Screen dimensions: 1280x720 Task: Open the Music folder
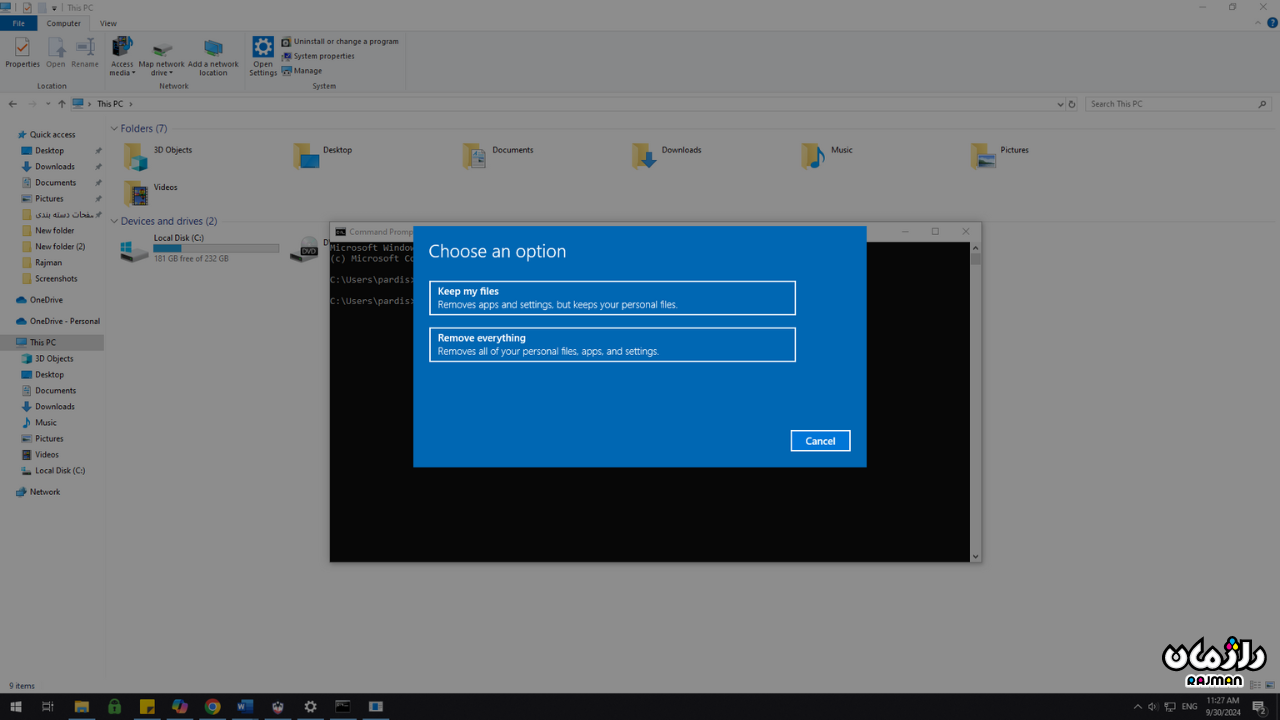point(829,154)
